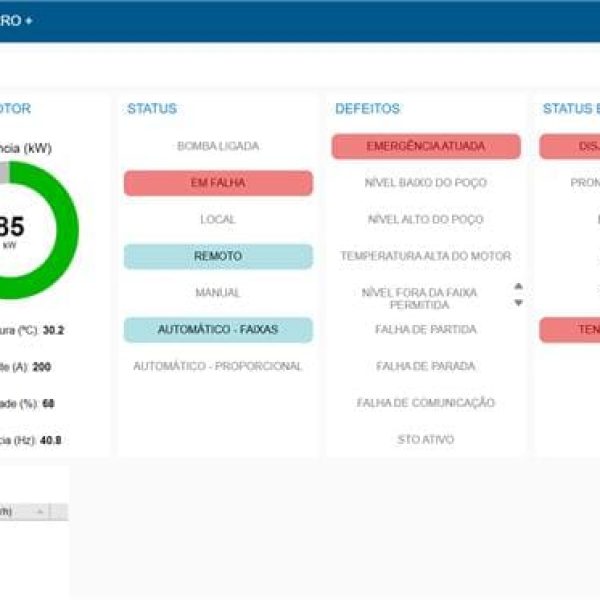Click the BOMBA LIGADA status indicator
The image size is (600, 600).
pos(218,146)
